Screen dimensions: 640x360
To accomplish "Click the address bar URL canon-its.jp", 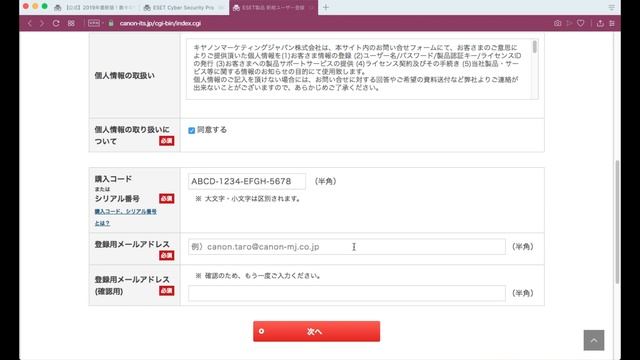I will pyautogui.click(x=160, y=23).
